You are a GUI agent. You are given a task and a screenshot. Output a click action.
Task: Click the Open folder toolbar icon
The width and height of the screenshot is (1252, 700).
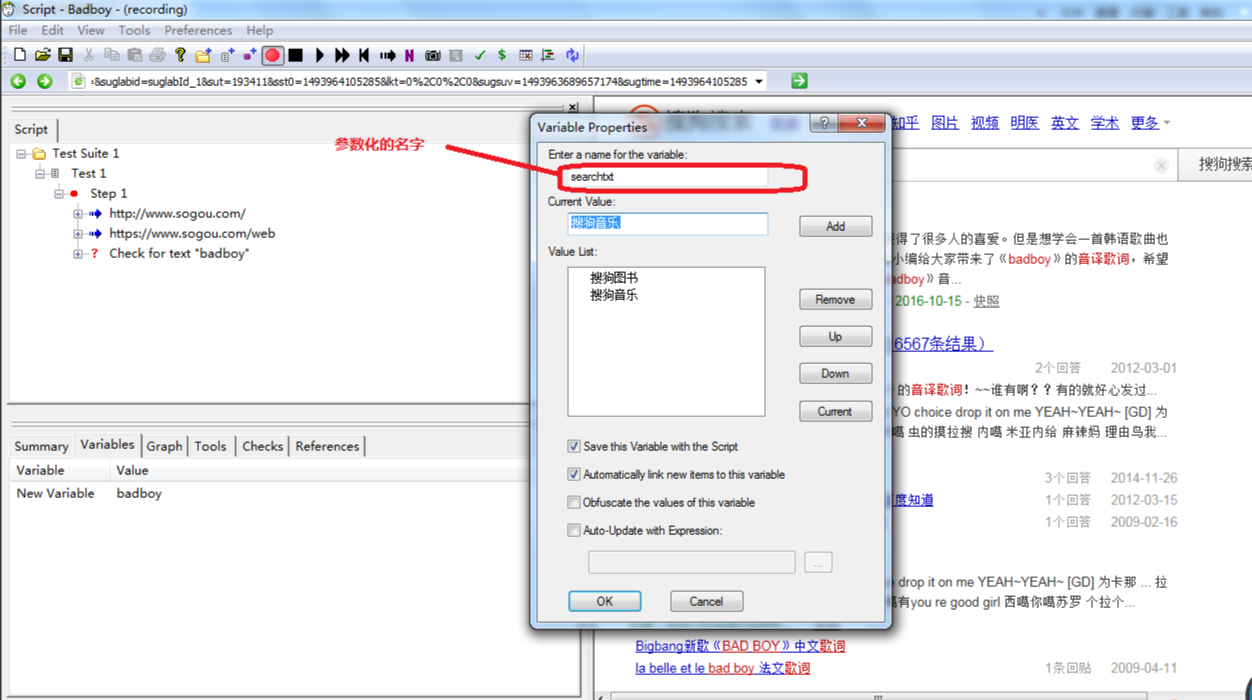point(42,55)
